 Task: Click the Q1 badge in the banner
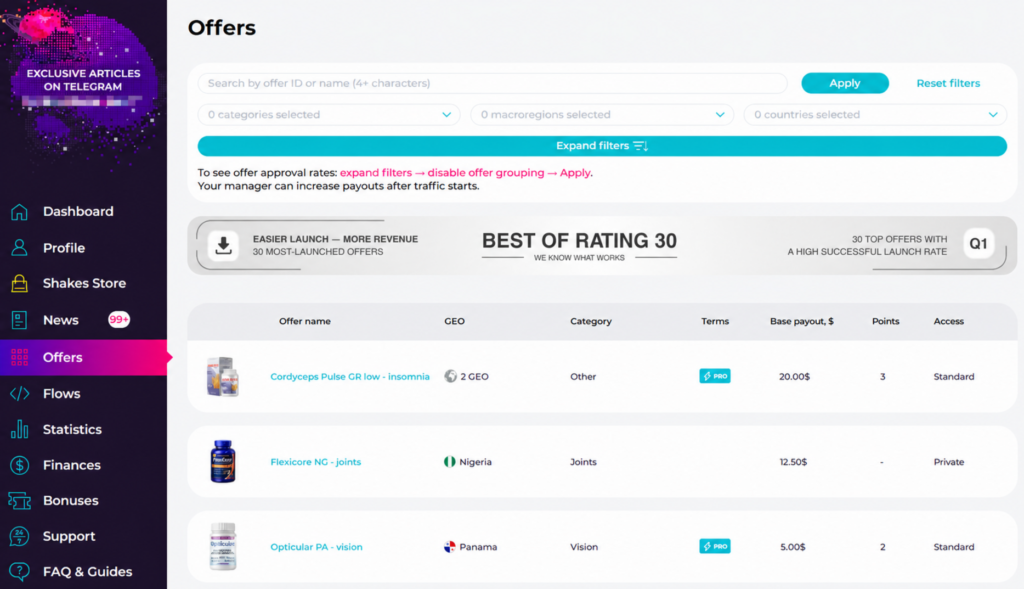click(x=978, y=244)
